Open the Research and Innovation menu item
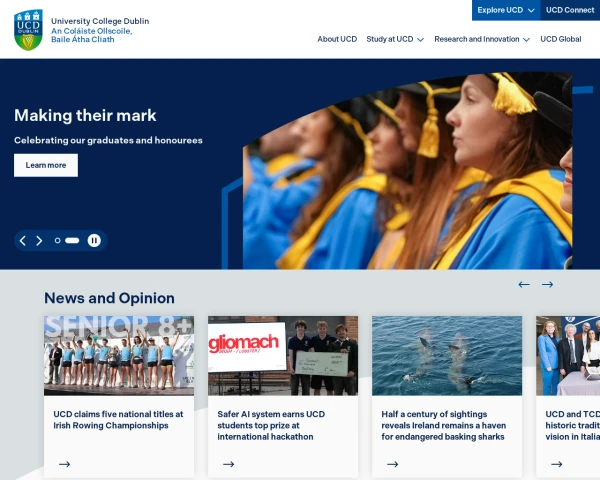 [477, 39]
